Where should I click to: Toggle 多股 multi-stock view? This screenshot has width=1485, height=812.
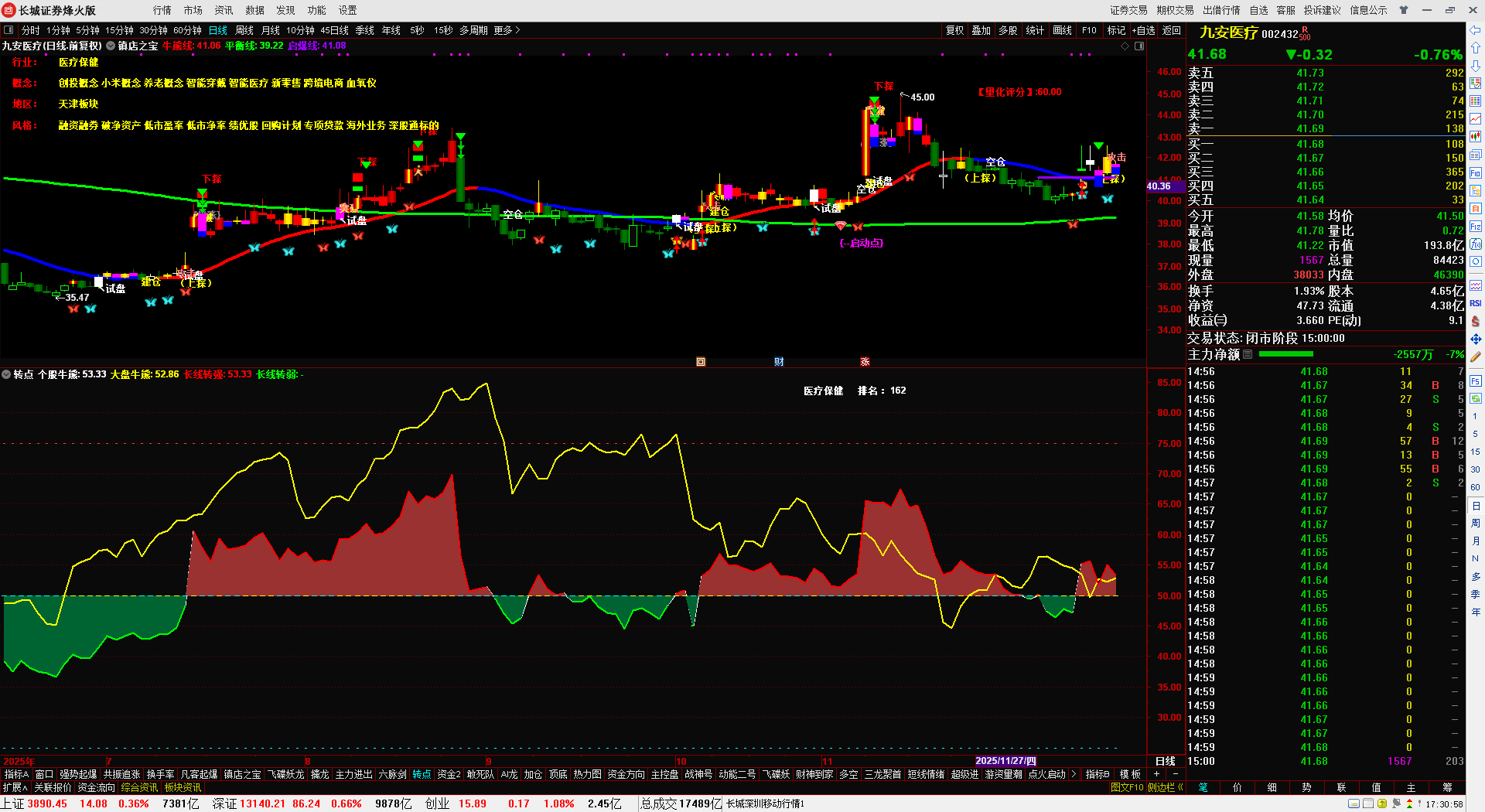(1008, 30)
